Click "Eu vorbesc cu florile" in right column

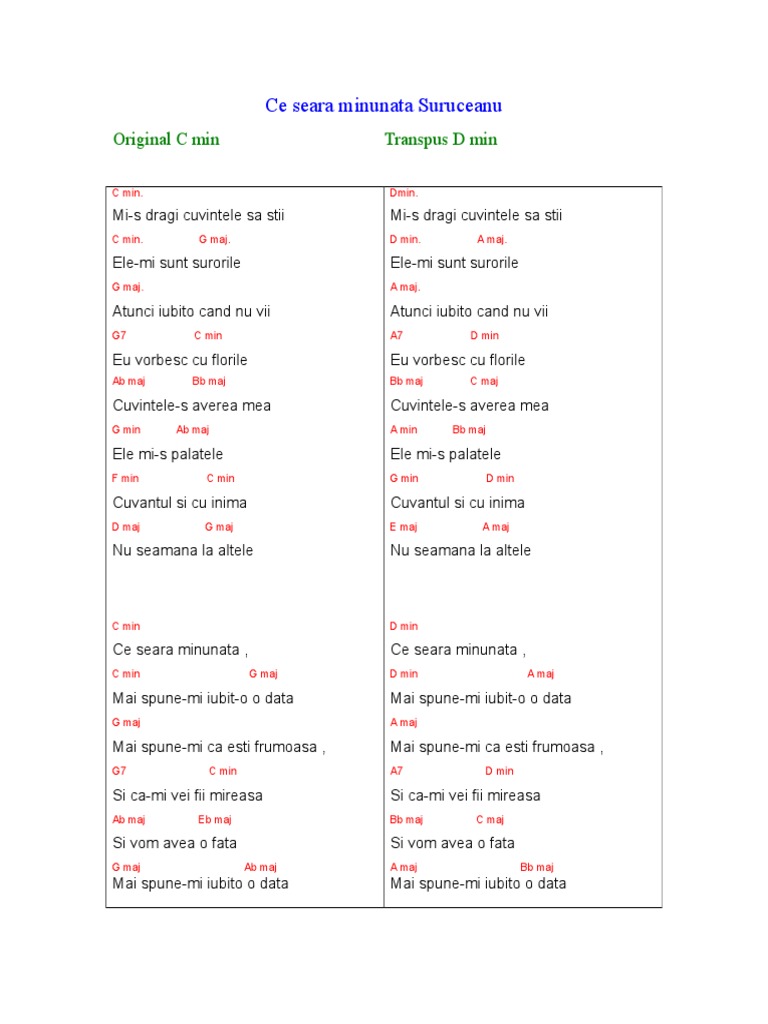coord(457,360)
